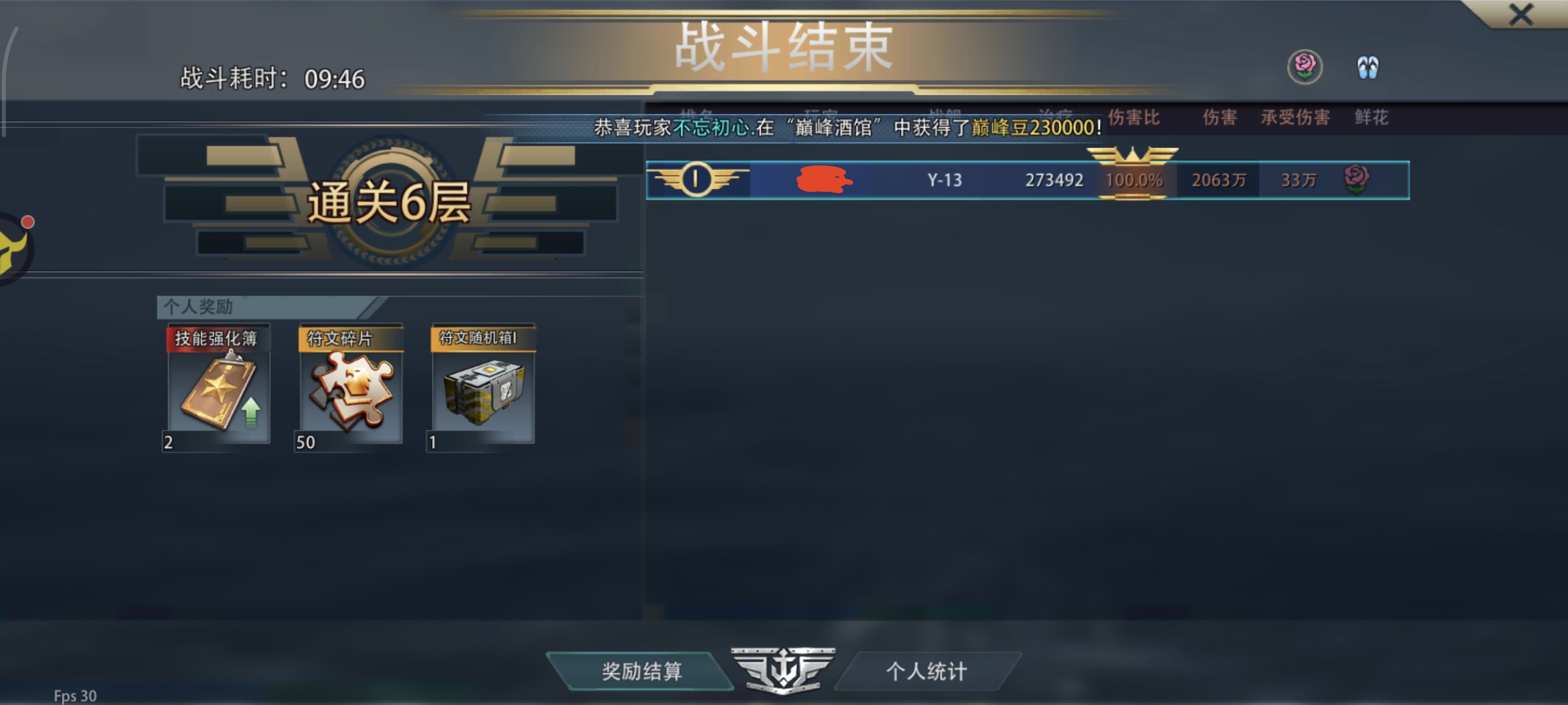The width and height of the screenshot is (1568, 705).
Task: Click the rose icon in top bar
Action: pyautogui.click(x=1304, y=66)
